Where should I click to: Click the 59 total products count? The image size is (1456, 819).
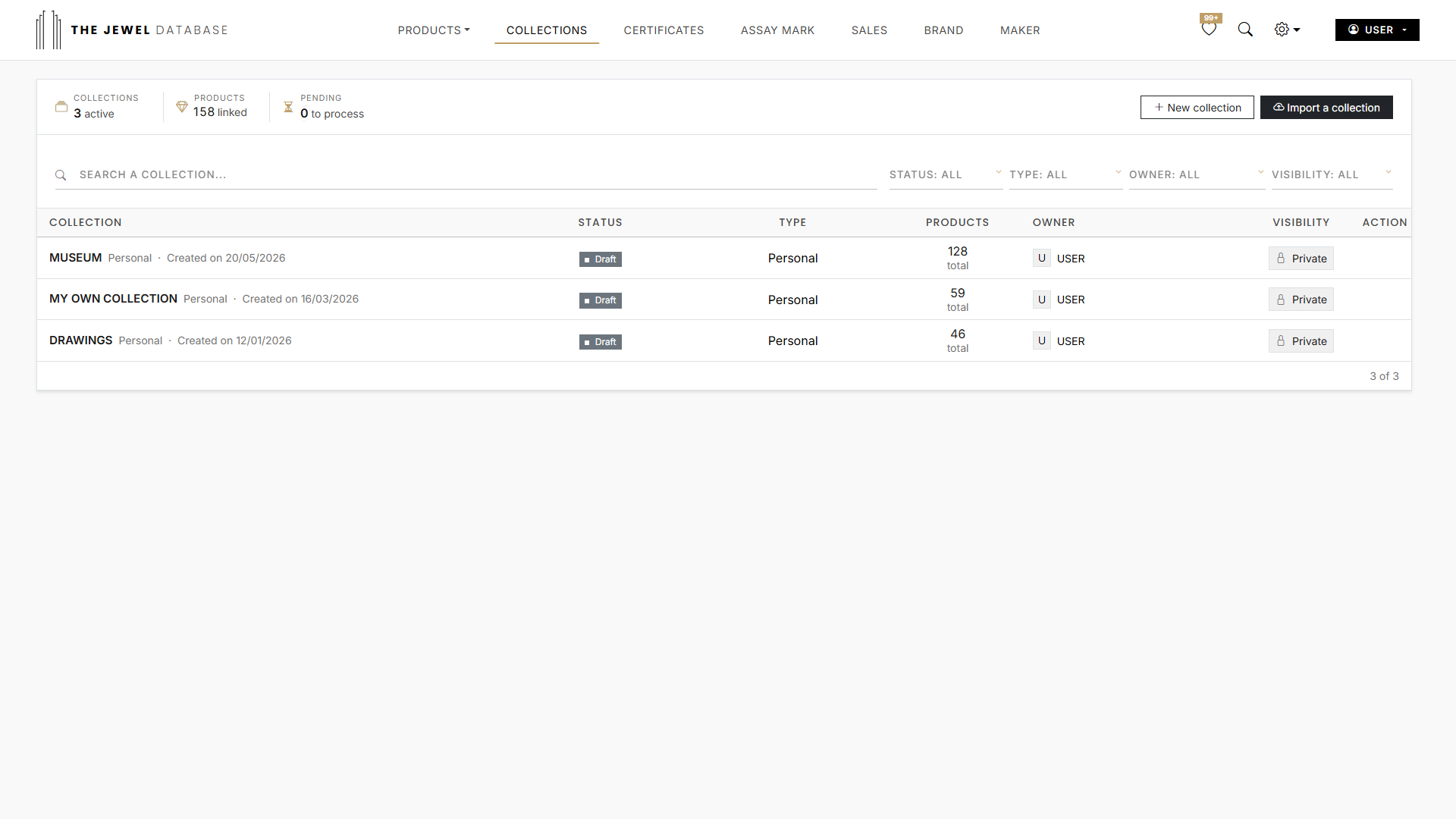pyautogui.click(x=957, y=300)
